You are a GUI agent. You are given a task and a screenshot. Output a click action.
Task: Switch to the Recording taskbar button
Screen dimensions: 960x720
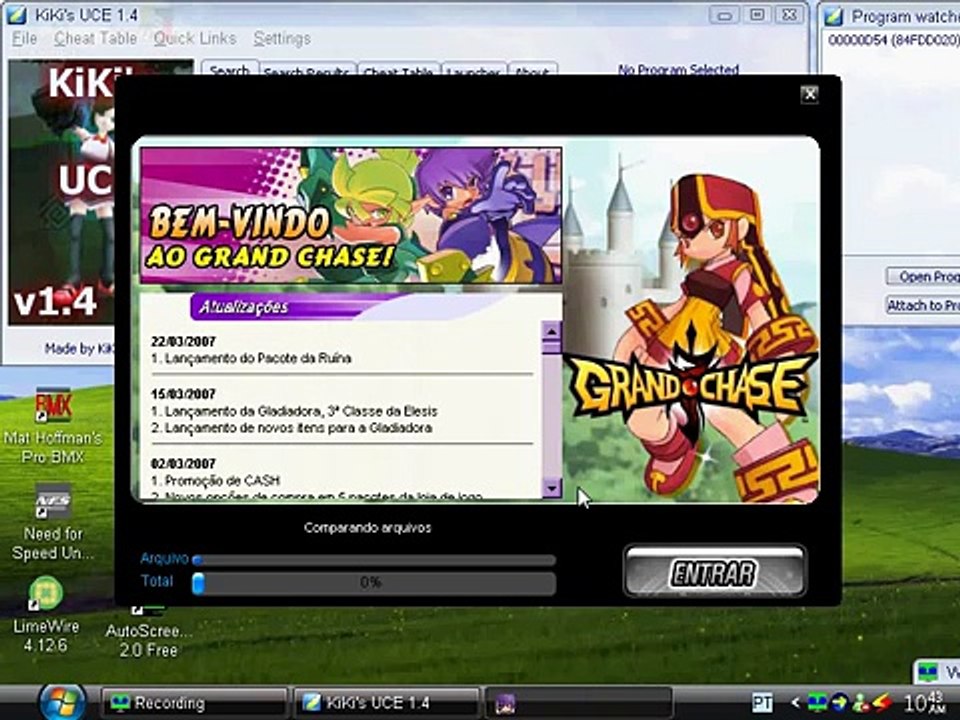(x=193, y=702)
